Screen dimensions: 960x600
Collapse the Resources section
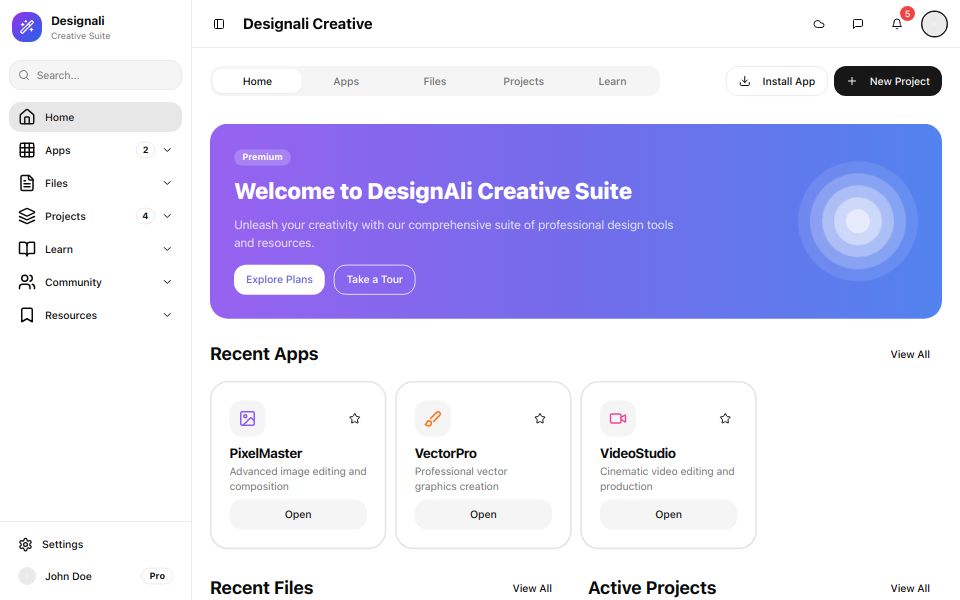(x=167, y=315)
